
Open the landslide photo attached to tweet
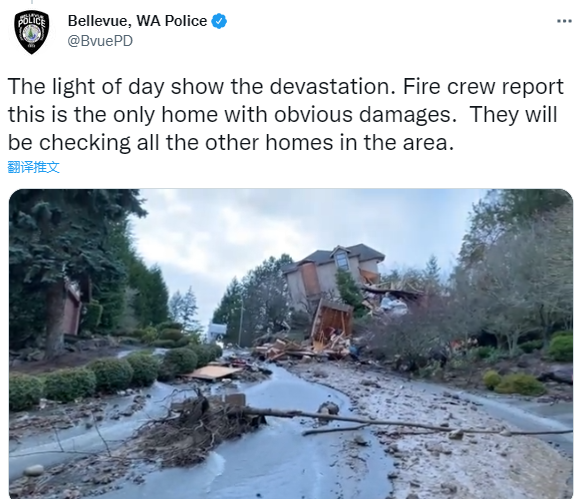coord(291,344)
